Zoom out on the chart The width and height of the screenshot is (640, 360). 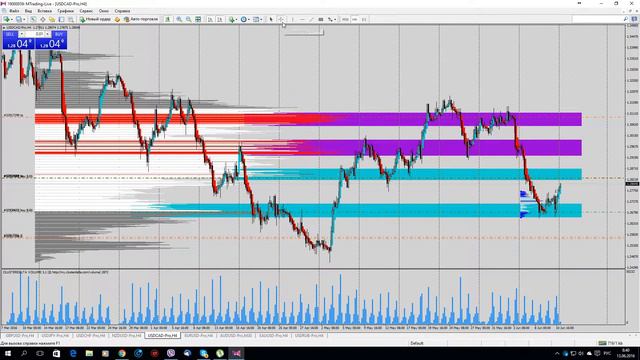[189, 19]
